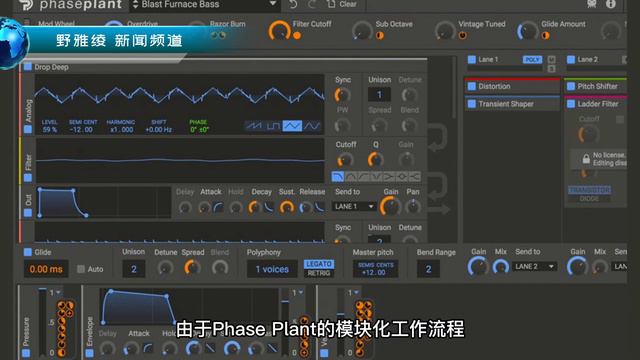Click preset up/down arrows beside Blast Furnace Bass
Image resolution: width=640 pixels, height=360 pixels.
point(136,5)
